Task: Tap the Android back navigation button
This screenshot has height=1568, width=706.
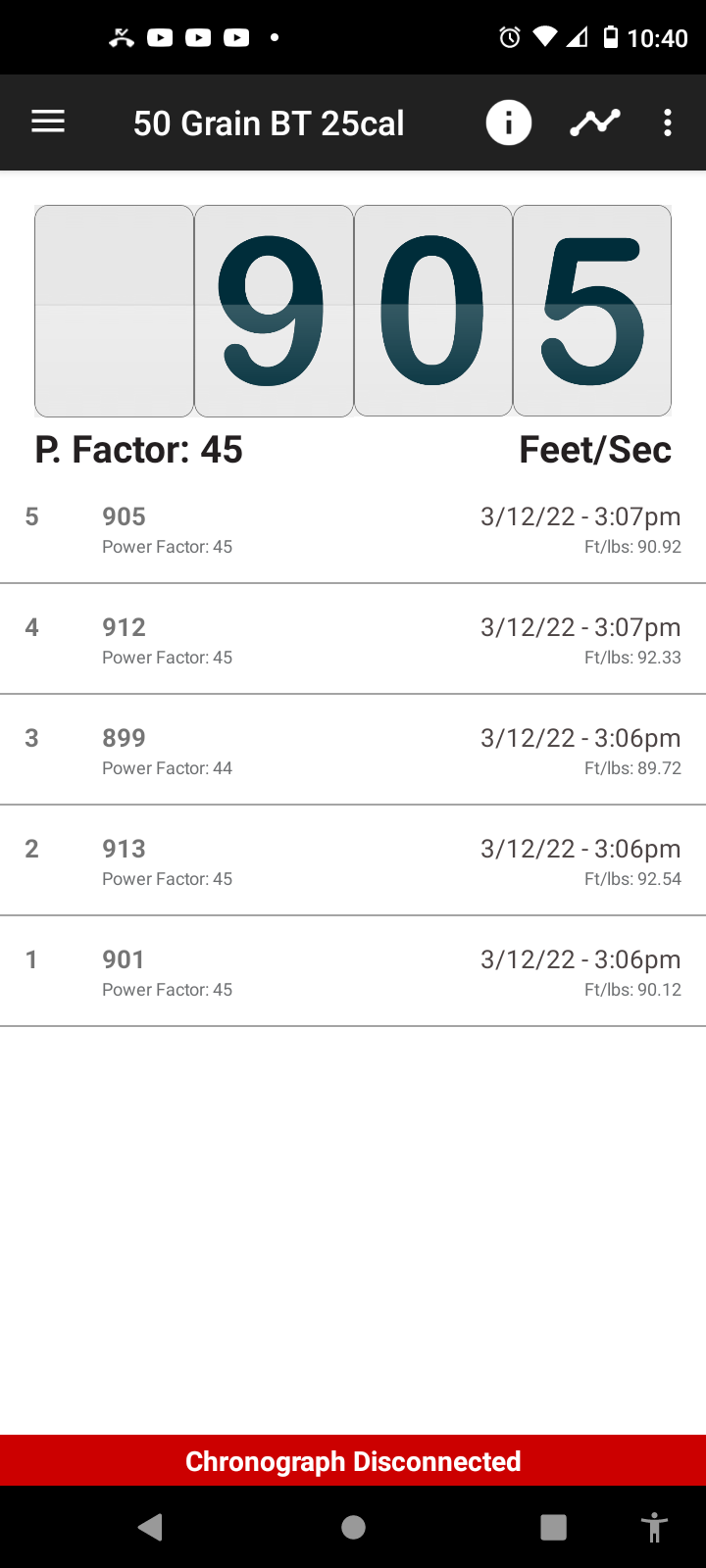Action: 150,1527
